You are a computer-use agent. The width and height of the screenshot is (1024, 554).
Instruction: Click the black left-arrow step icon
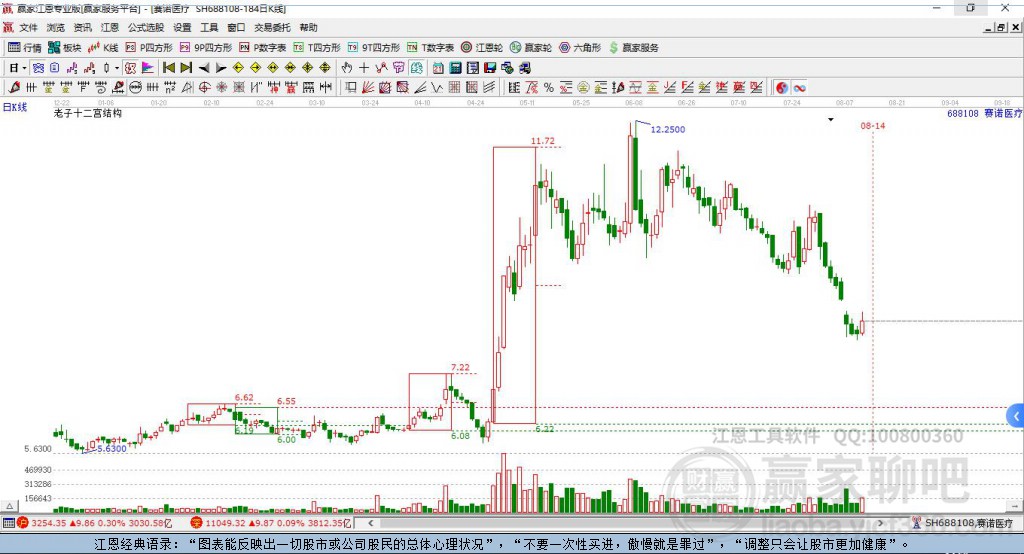tap(204, 68)
